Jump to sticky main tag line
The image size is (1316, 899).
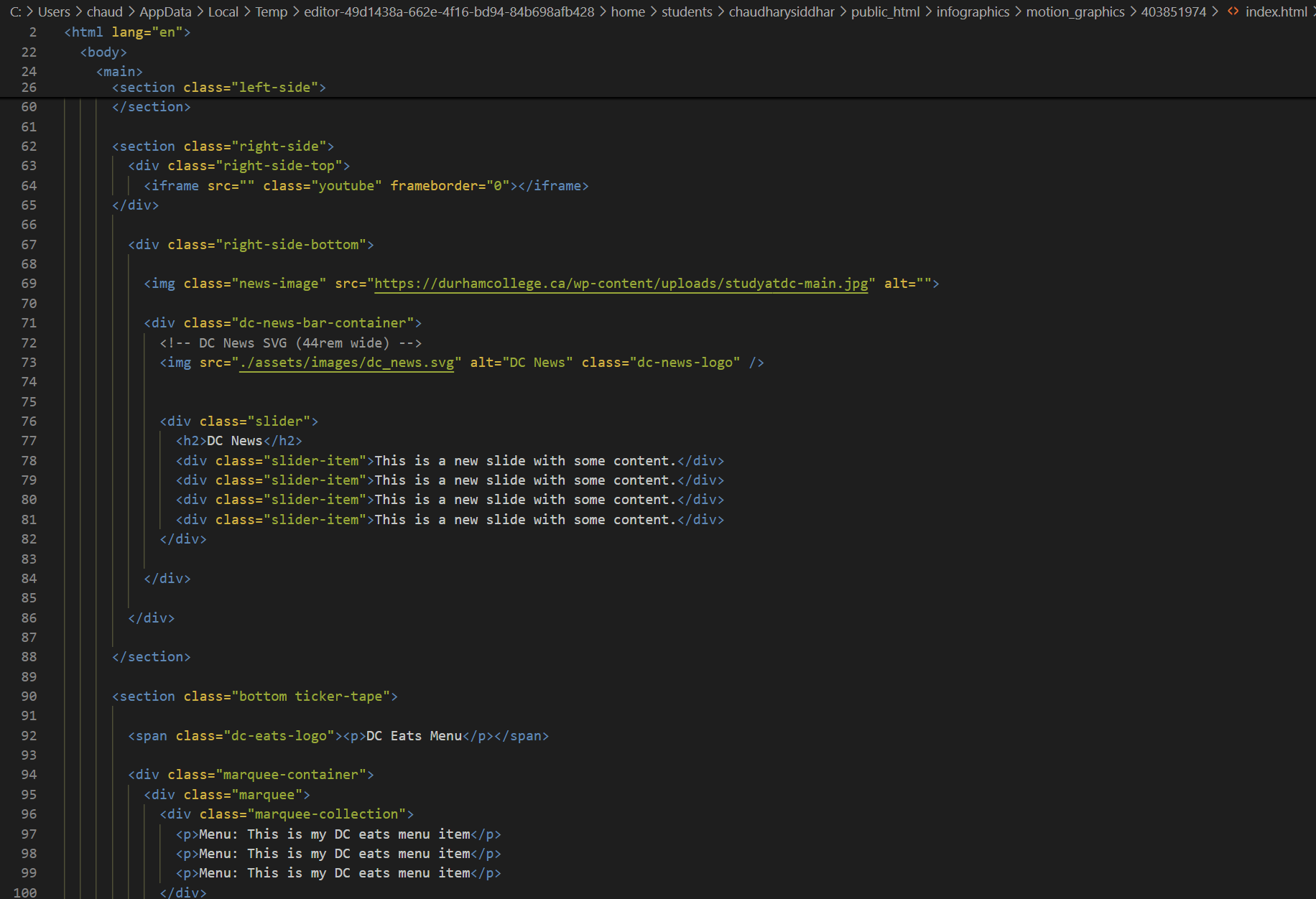click(x=119, y=72)
